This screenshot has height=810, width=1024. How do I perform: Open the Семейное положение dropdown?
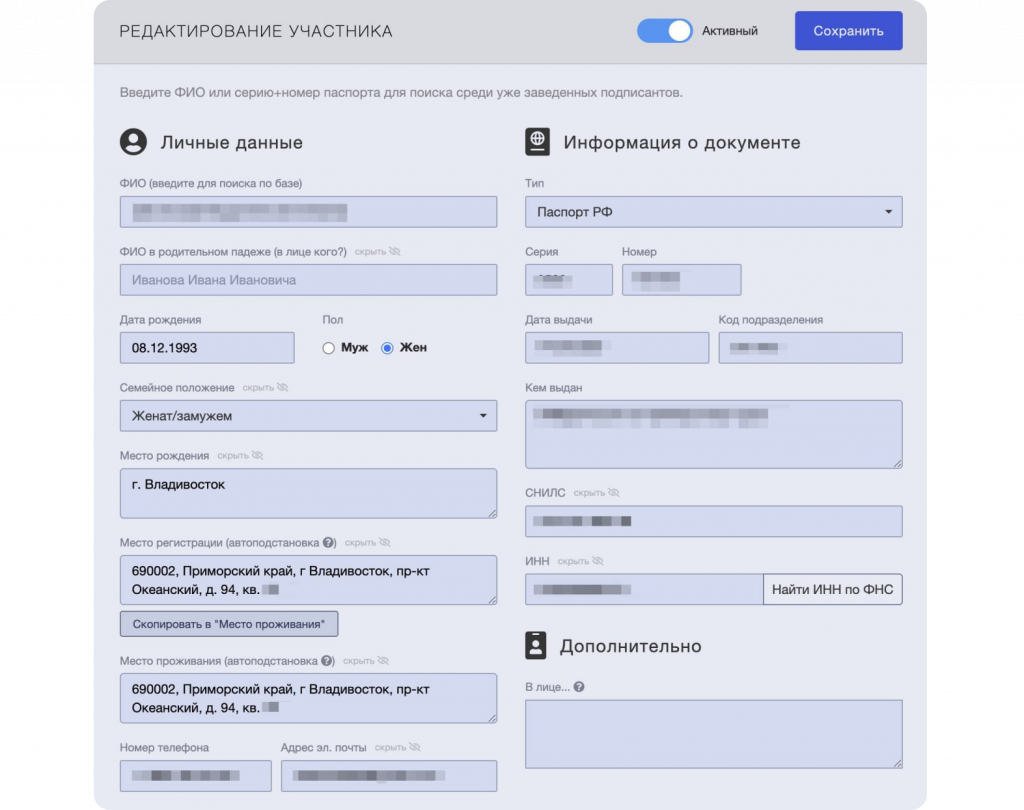[308, 415]
